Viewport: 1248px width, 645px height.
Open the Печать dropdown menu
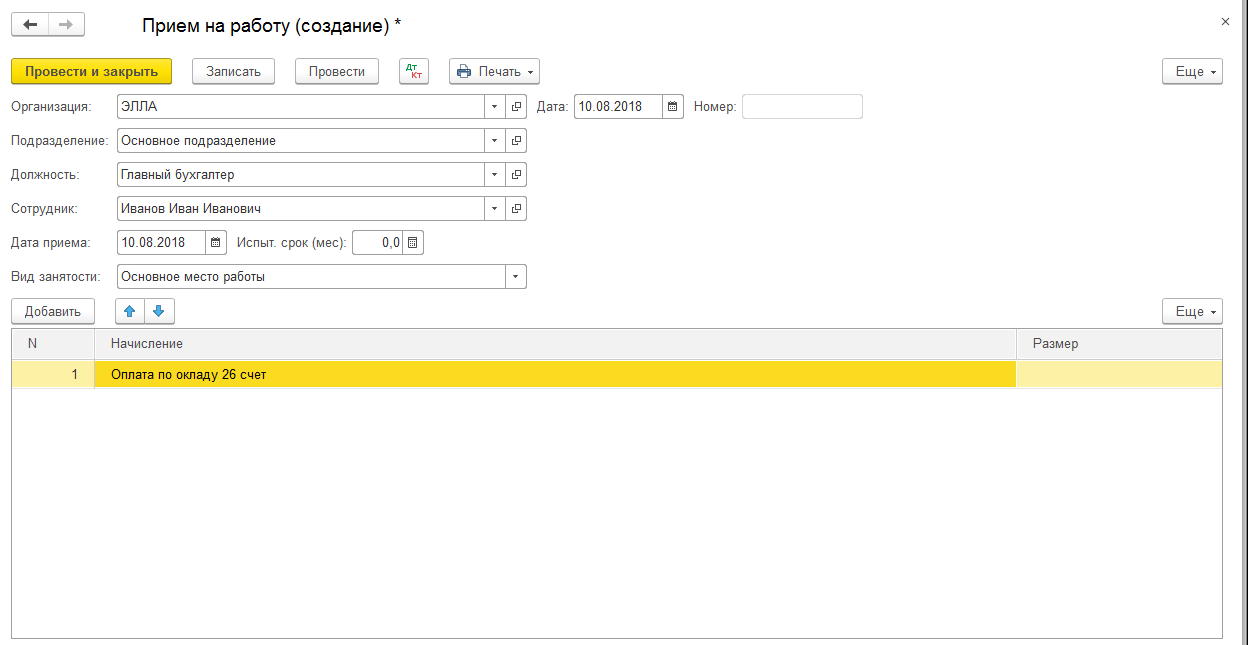[x=495, y=71]
